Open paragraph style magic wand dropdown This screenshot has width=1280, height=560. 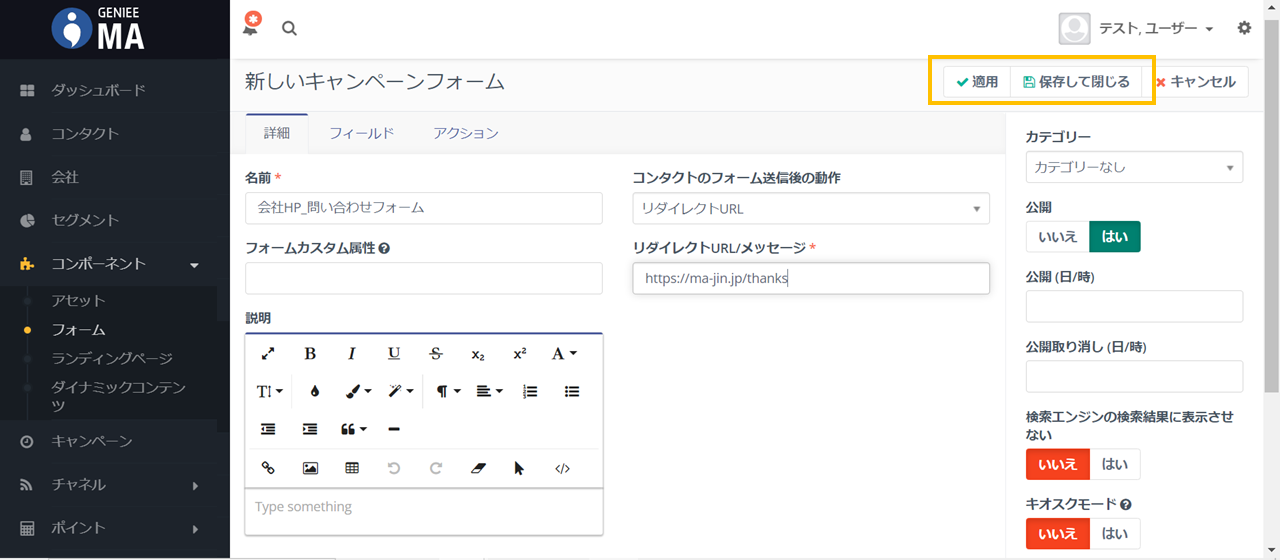click(x=401, y=391)
